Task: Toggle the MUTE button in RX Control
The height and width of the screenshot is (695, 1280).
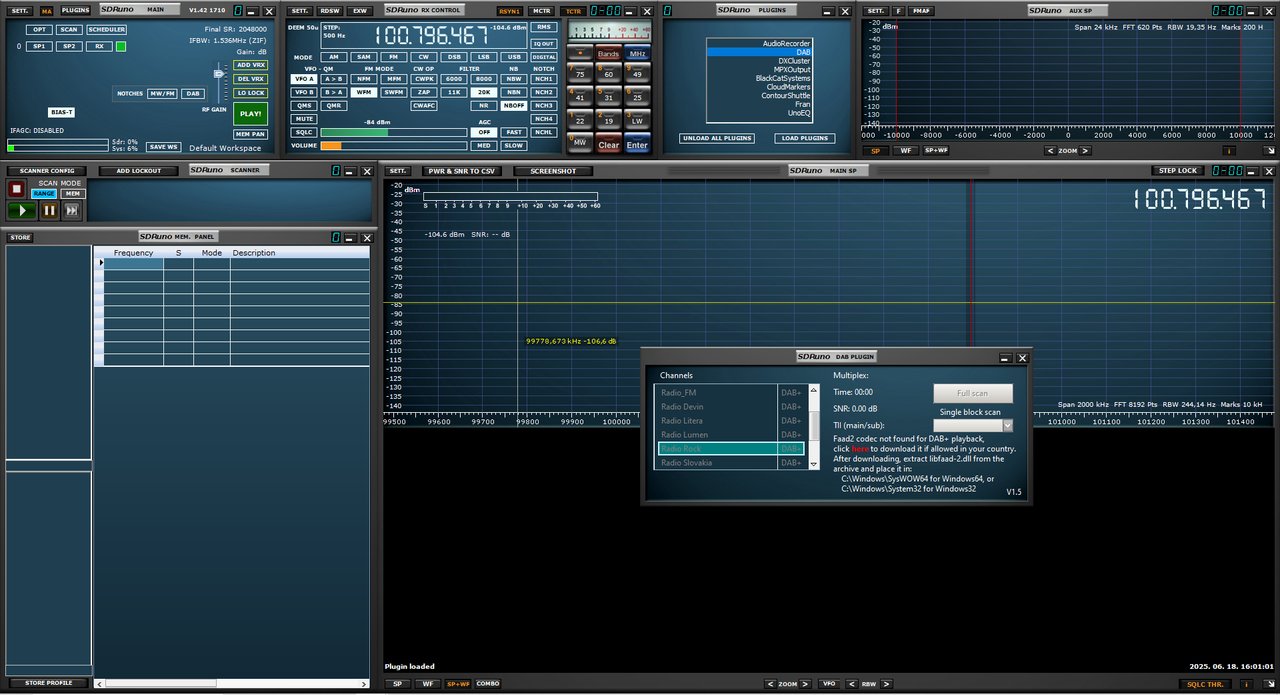Action: point(304,119)
